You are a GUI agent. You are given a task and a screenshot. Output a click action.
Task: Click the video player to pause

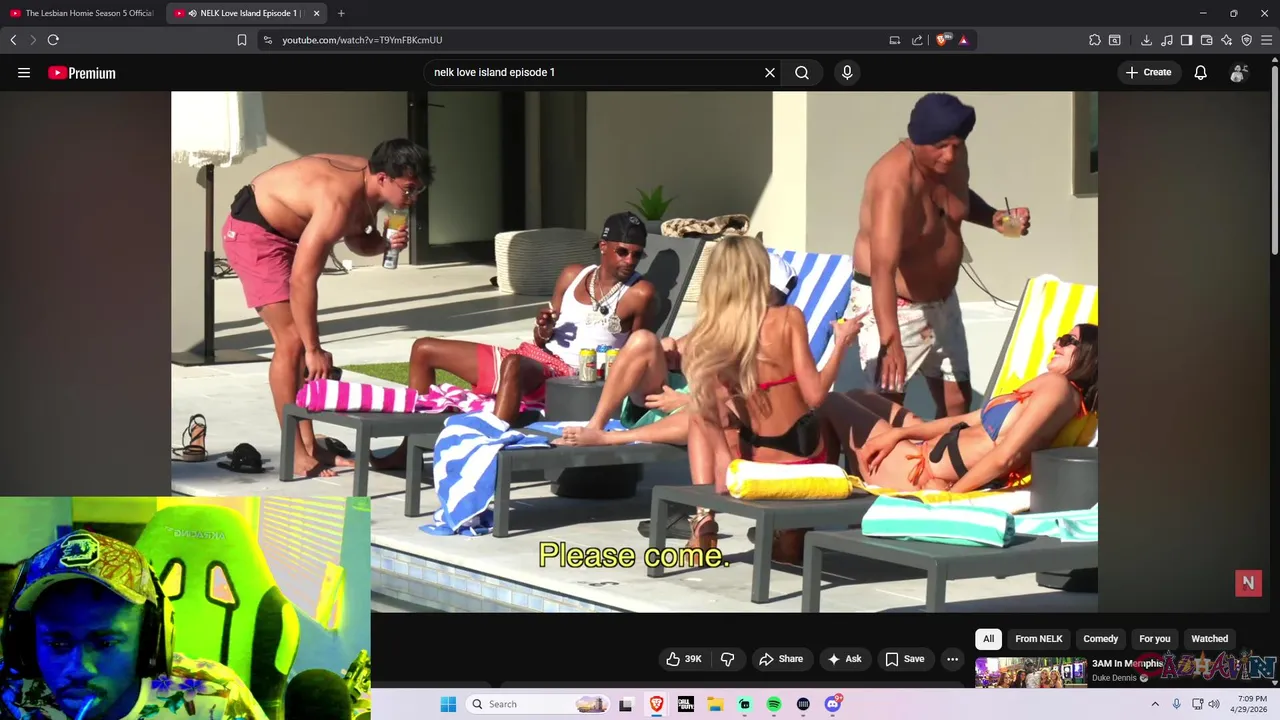pos(634,350)
